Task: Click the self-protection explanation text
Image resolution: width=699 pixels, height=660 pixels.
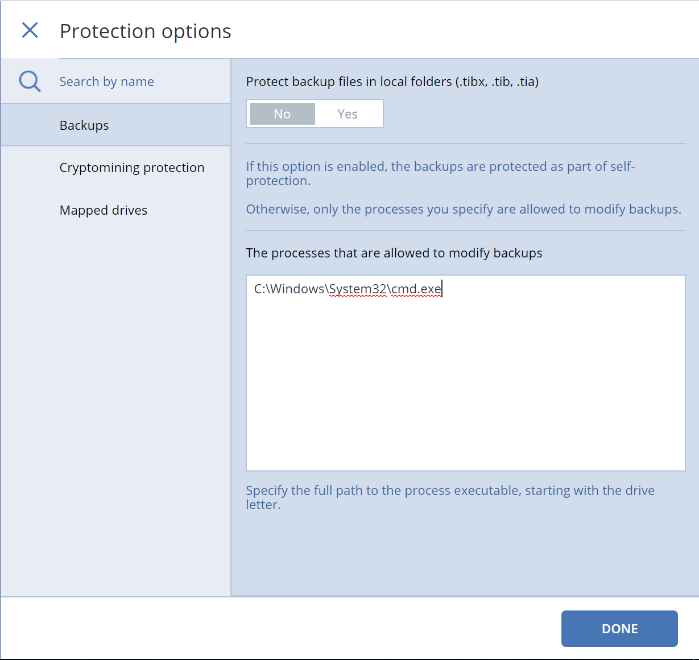Action: tap(440, 173)
